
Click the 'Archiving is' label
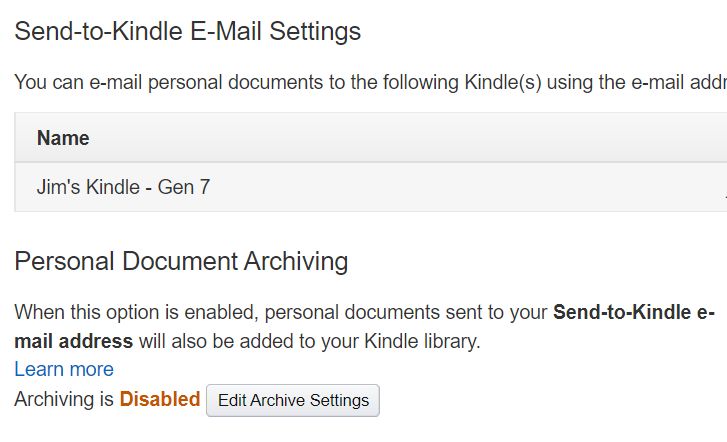pyautogui.click(x=64, y=399)
